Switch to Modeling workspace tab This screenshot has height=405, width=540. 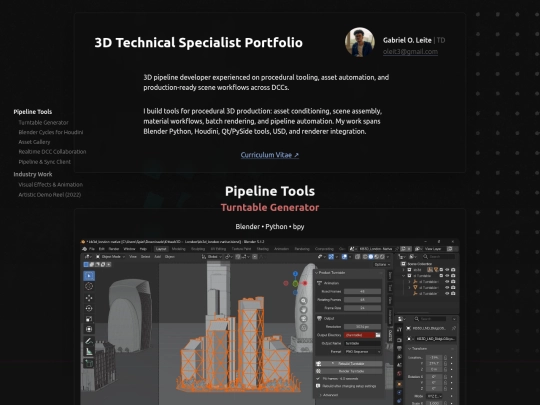178,249
